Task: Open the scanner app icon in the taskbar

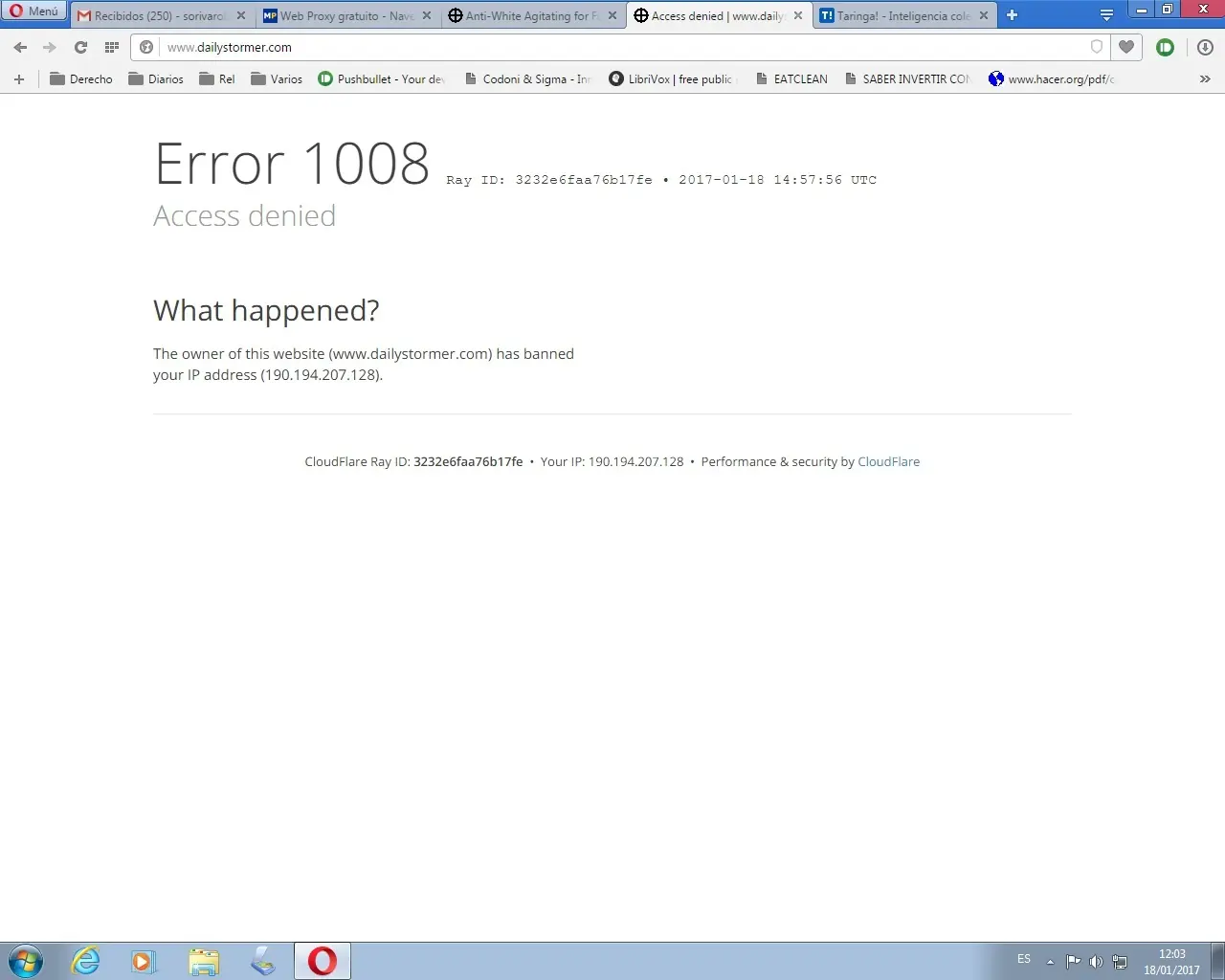Action: click(x=262, y=961)
